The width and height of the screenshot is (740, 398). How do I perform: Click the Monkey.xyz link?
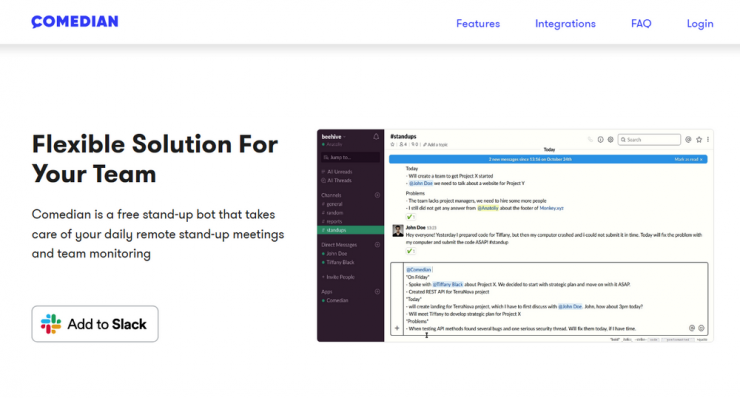(x=551, y=208)
